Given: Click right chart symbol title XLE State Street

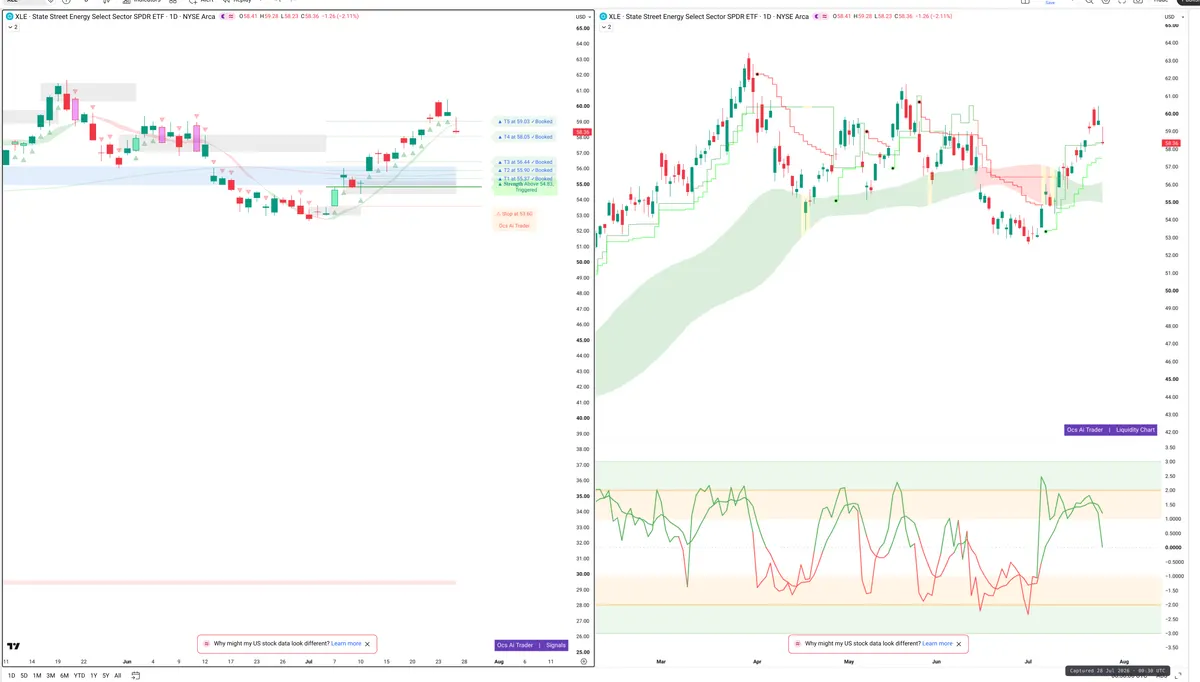Looking at the screenshot, I should coord(711,17).
